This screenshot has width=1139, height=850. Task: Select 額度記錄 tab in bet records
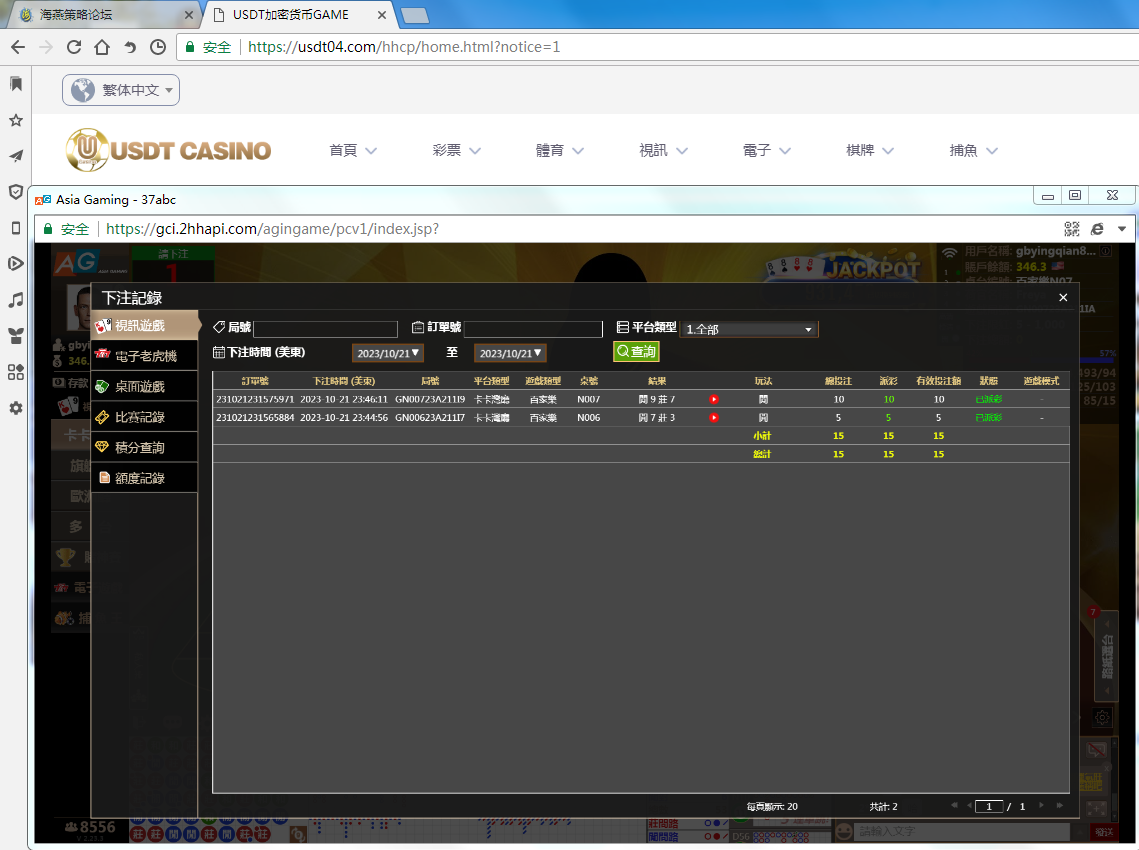(x=145, y=478)
